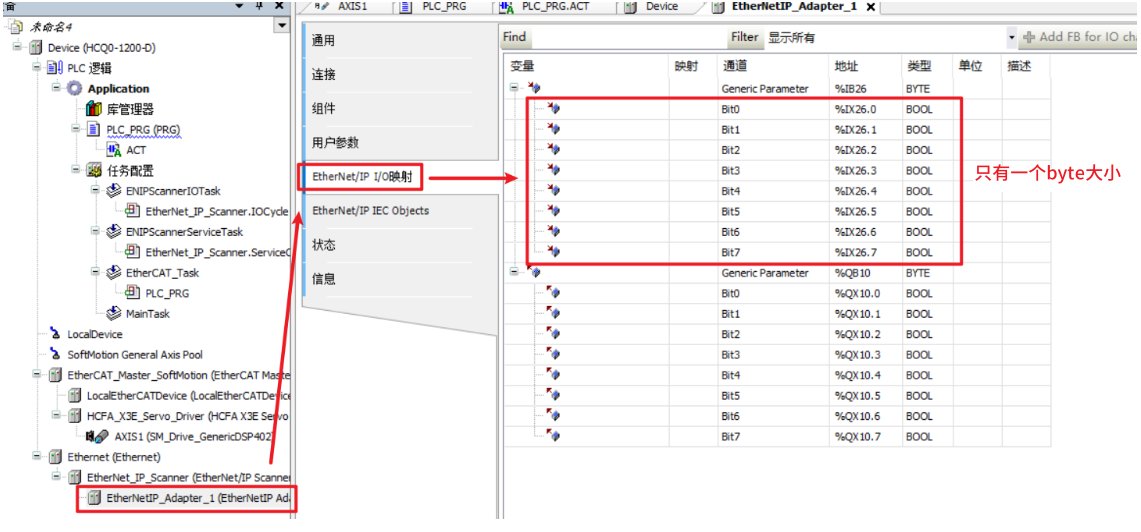The image size is (1141, 532).
Task: Collapse the 任务配置 tree node
Action: tap(77, 170)
